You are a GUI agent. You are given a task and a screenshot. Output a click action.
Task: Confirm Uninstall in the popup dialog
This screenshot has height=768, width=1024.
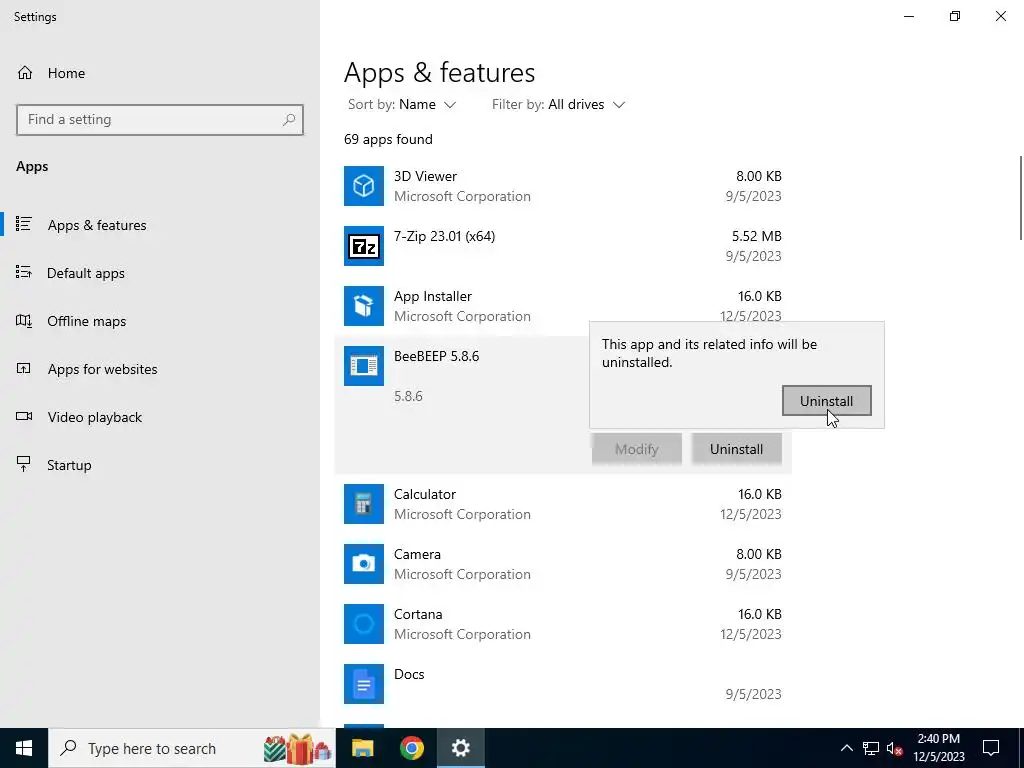(826, 400)
